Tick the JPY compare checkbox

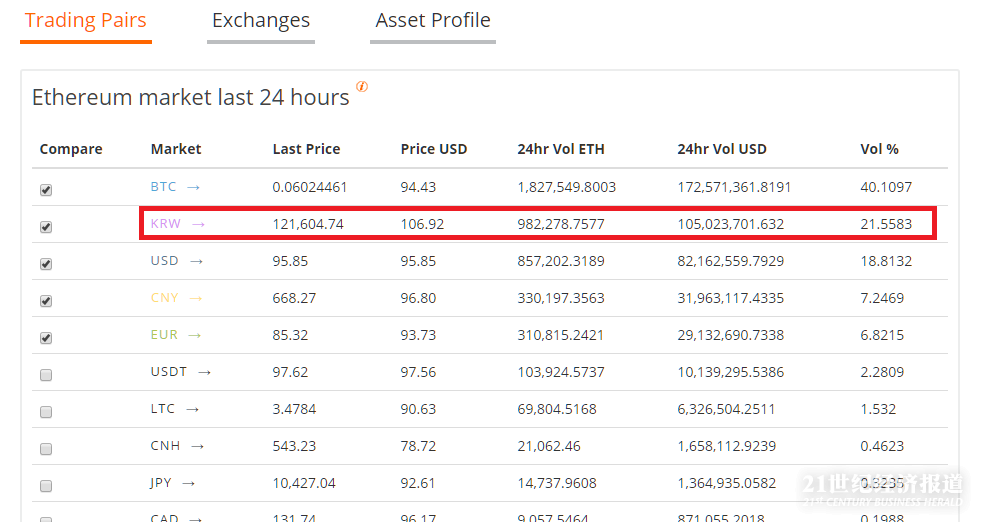tap(46, 486)
